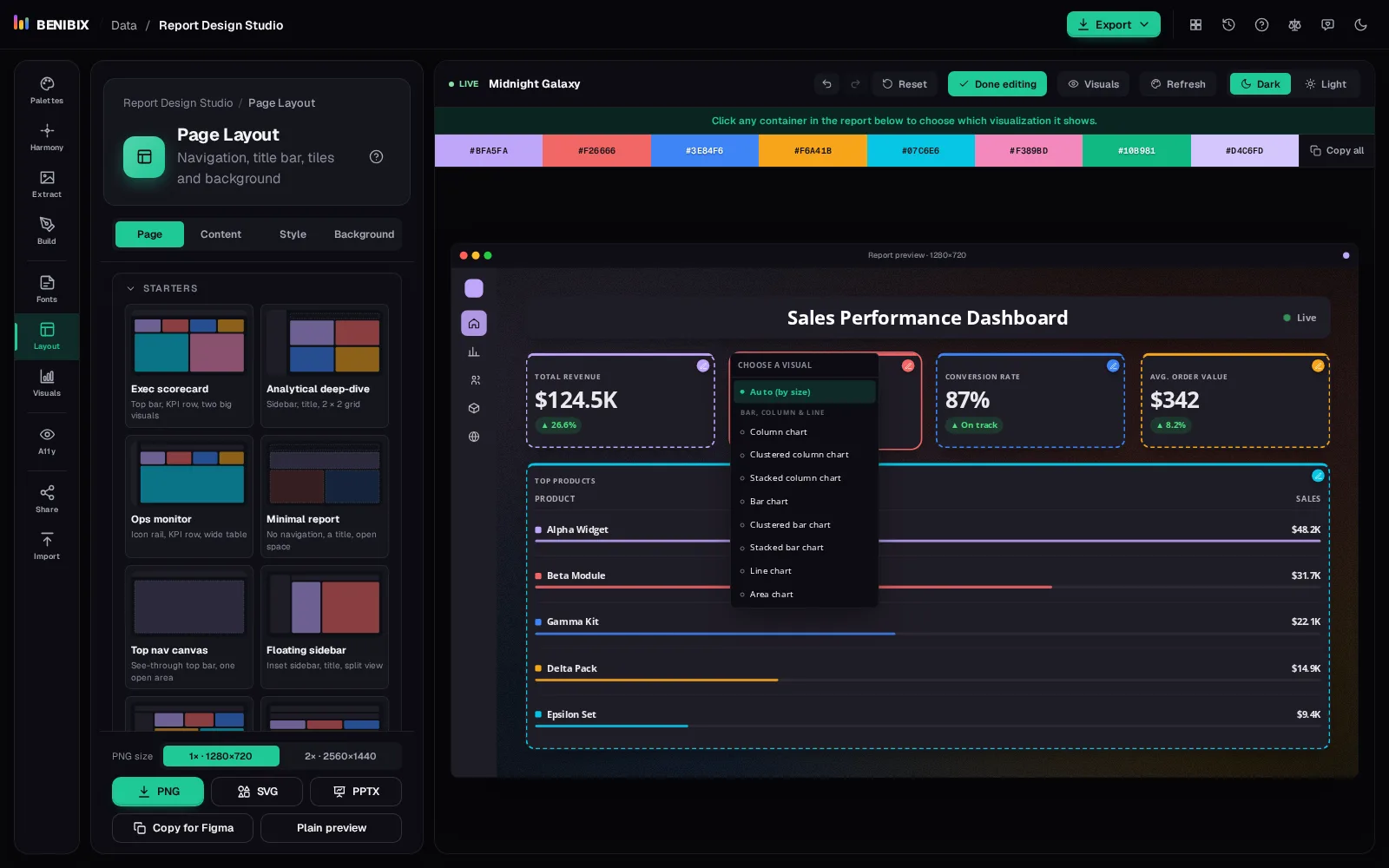Choose Stacked column chart from menu
The width and height of the screenshot is (1389, 868).
click(804, 478)
